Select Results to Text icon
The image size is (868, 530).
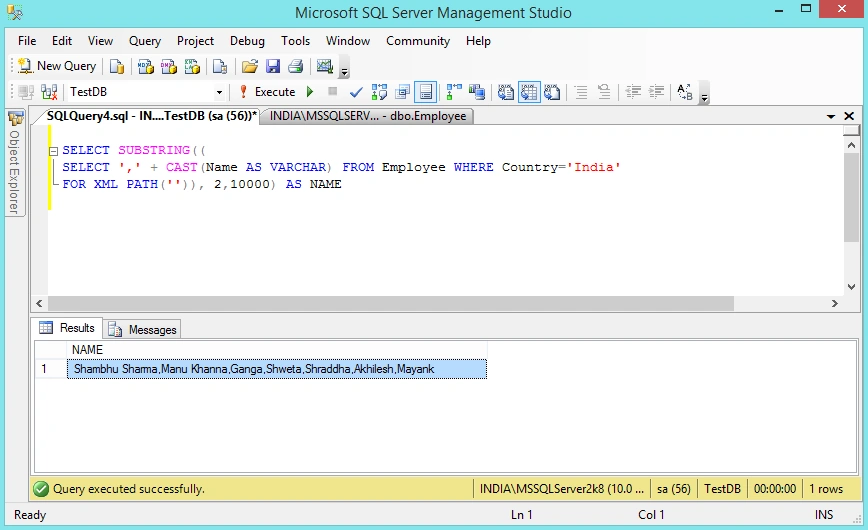pos(505,92)
